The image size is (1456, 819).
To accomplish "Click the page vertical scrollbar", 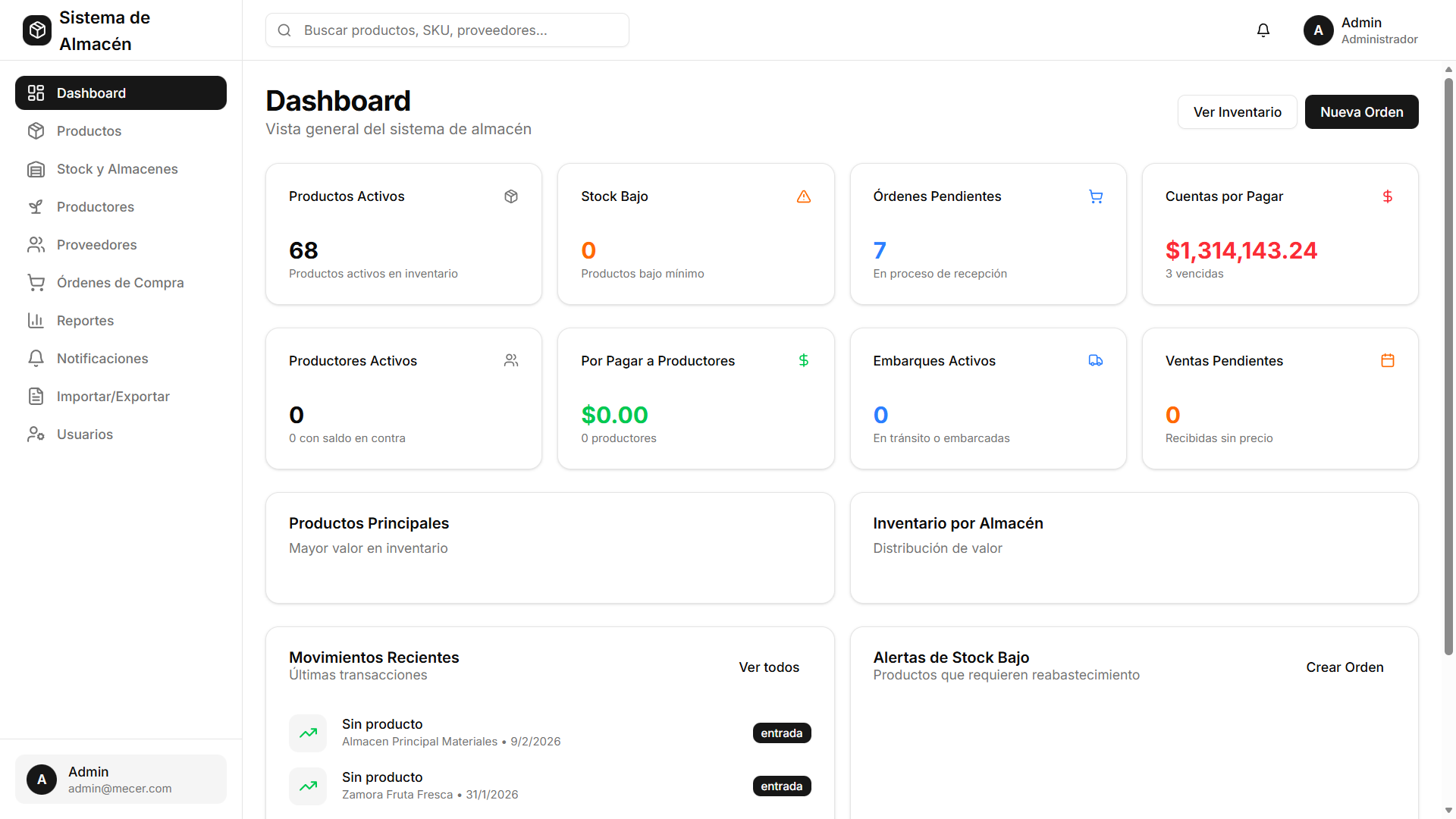I will click(1448, 364).
